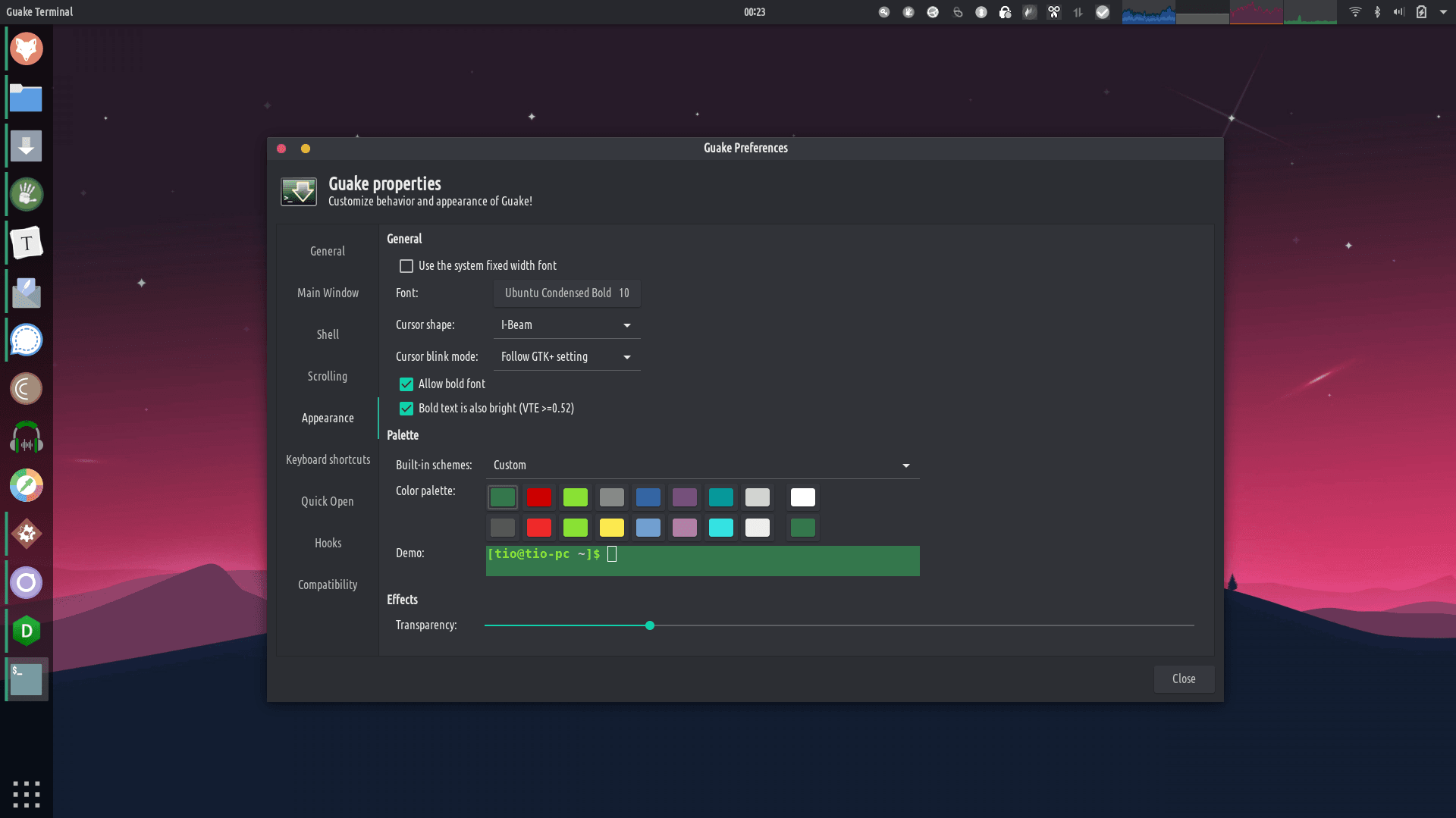Uncheck Allow bold font
Screen dimensions: 1456x818
coord(406,384)
